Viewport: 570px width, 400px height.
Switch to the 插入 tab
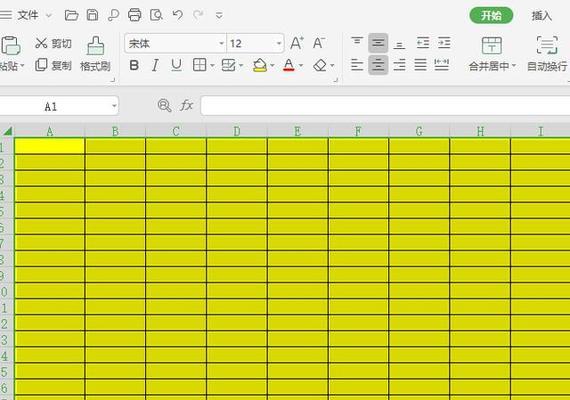542,16
